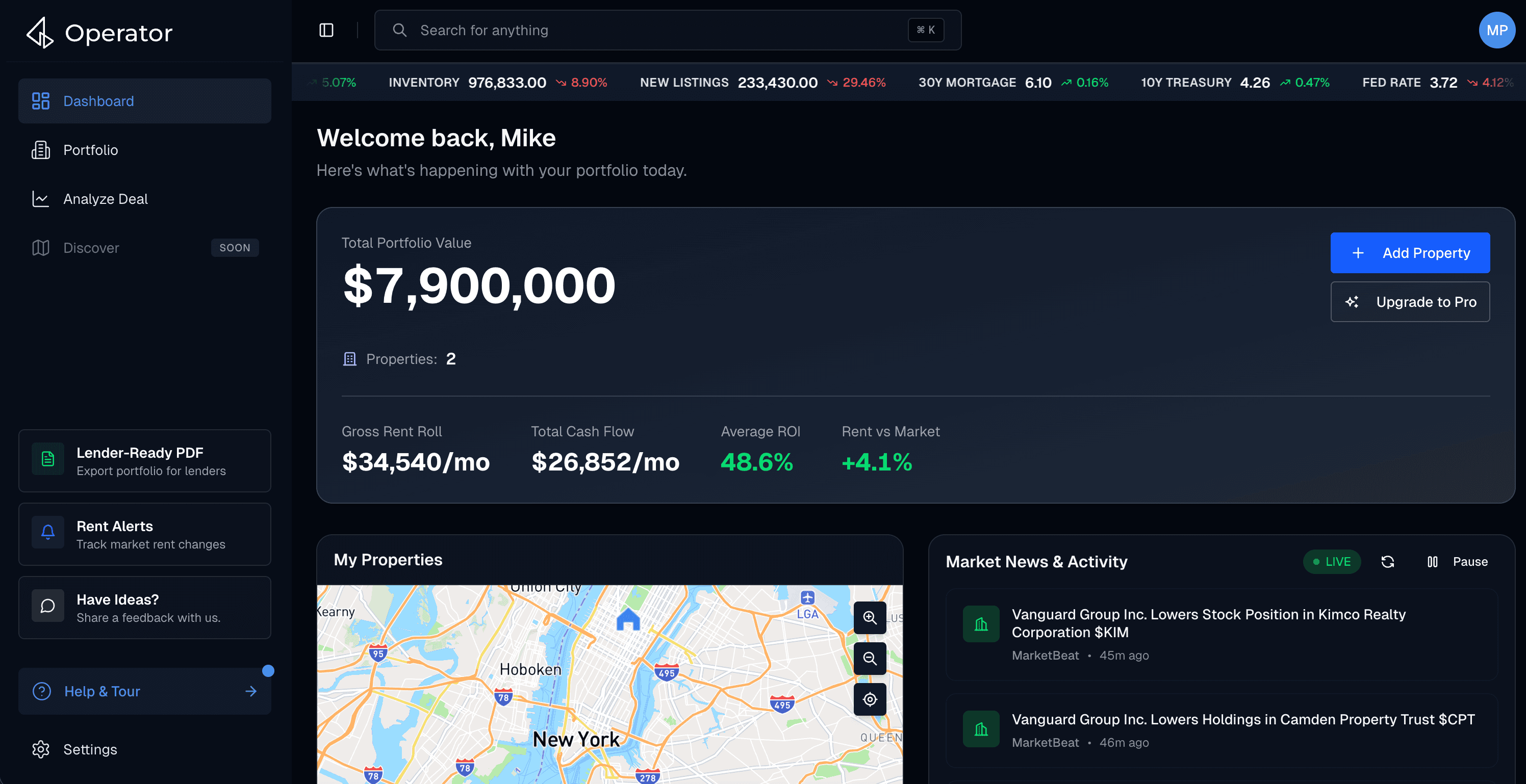
Task: Zoom in on the My Properties map
Action: pos(870,618)
